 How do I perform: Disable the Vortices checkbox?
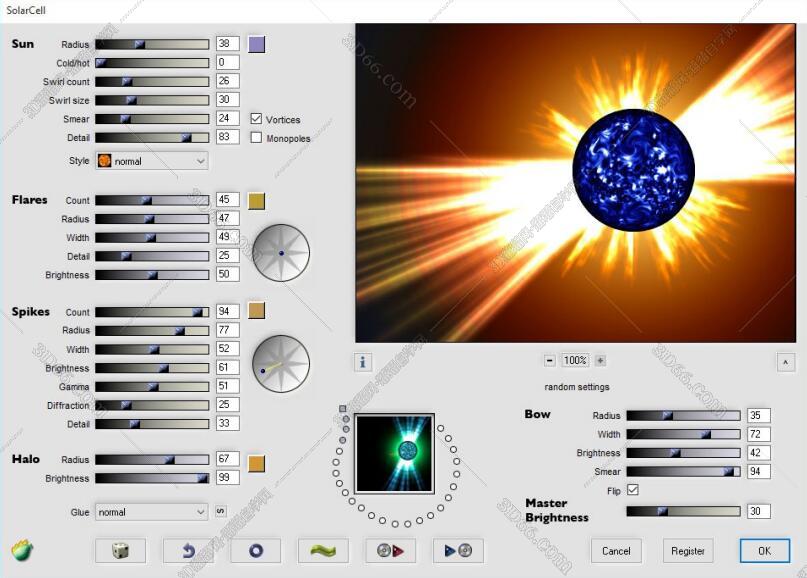(x=257, y=119)
